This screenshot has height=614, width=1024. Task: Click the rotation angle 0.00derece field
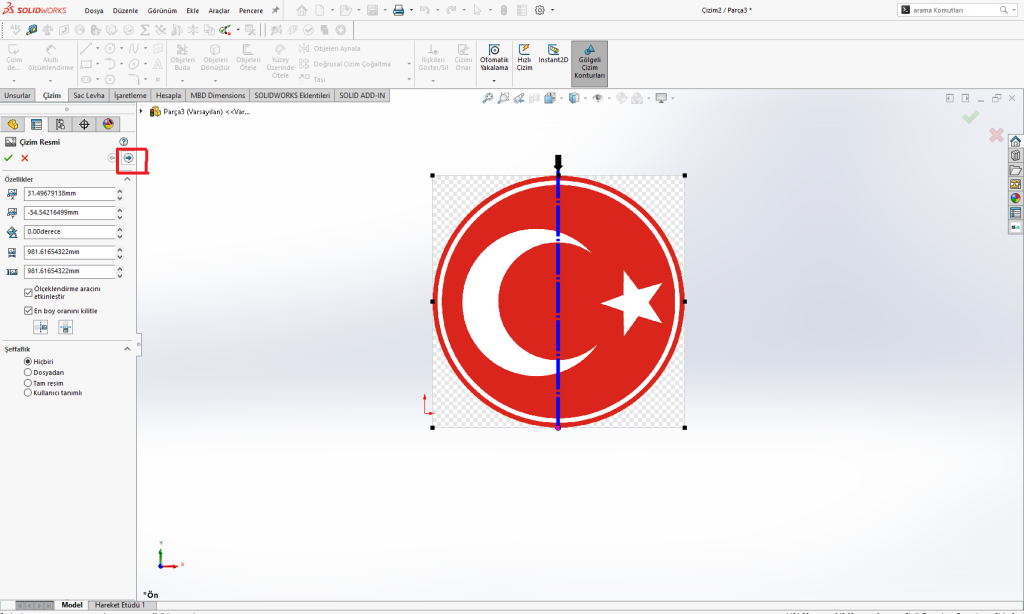pos(68,232)
